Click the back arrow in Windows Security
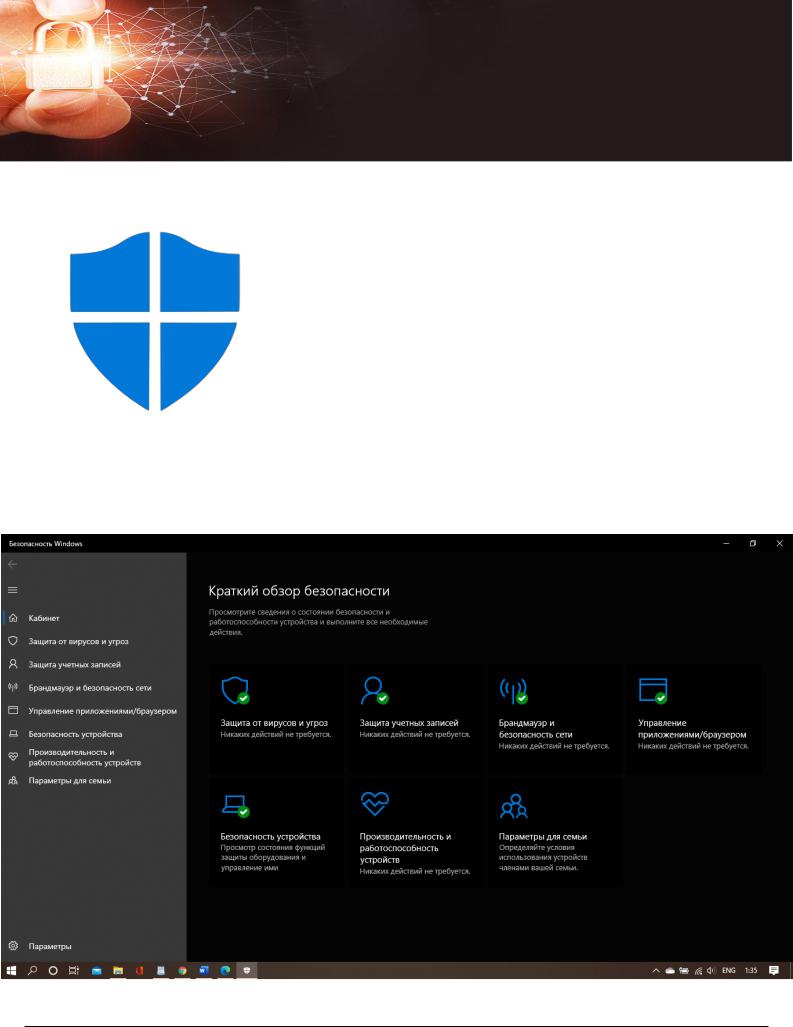793x1027 pixels. 13,565
